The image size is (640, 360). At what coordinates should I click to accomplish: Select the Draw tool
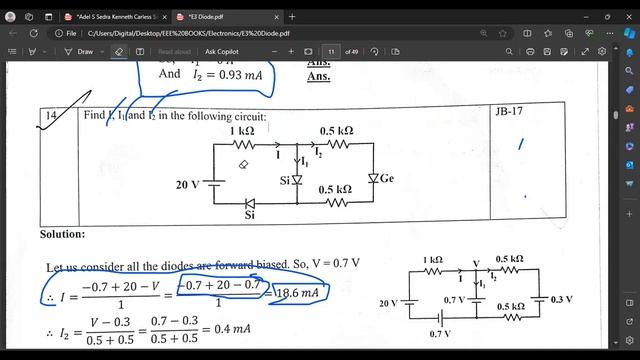80,51
